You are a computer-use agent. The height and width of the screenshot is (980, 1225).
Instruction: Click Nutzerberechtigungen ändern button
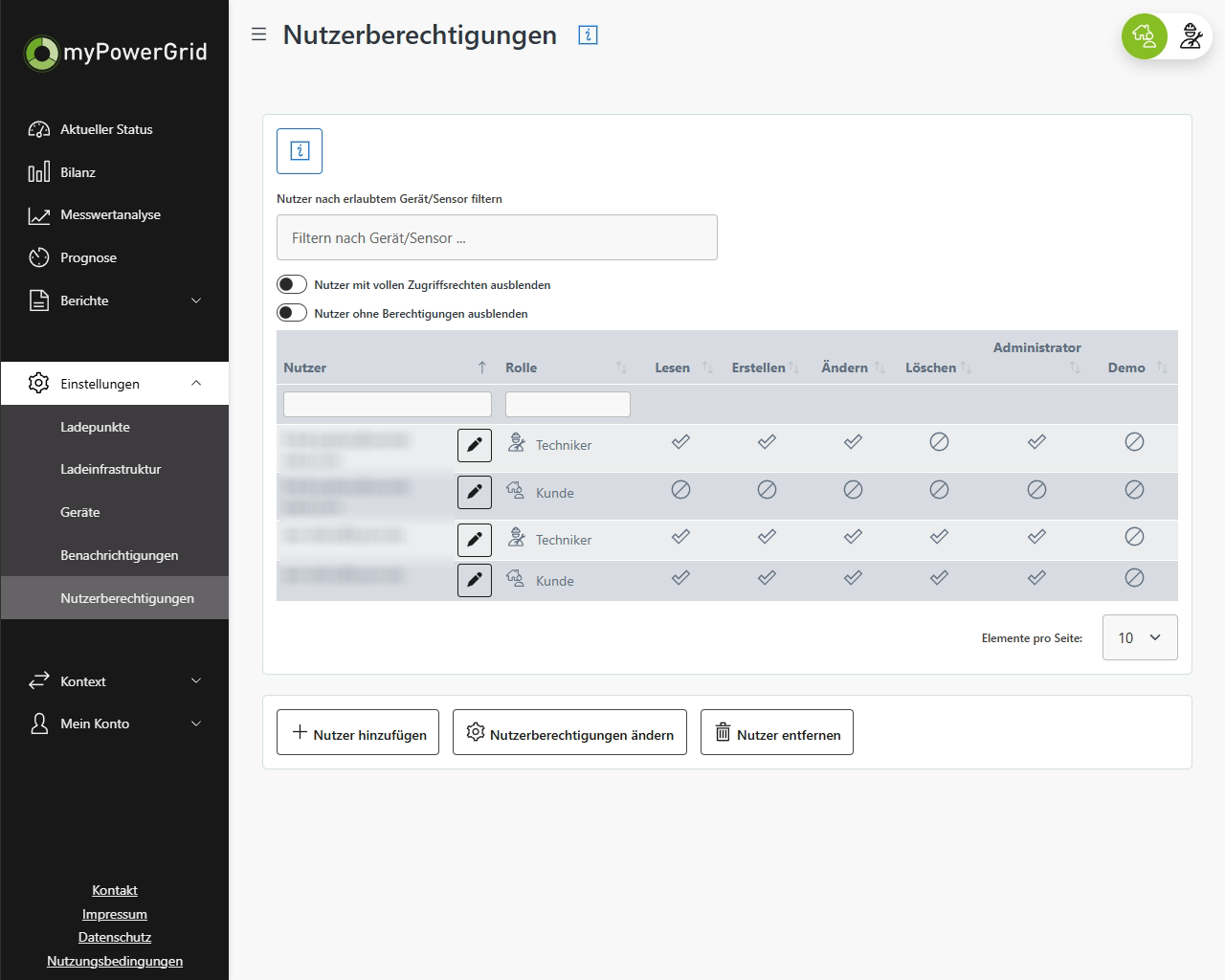tap(569, 732)
